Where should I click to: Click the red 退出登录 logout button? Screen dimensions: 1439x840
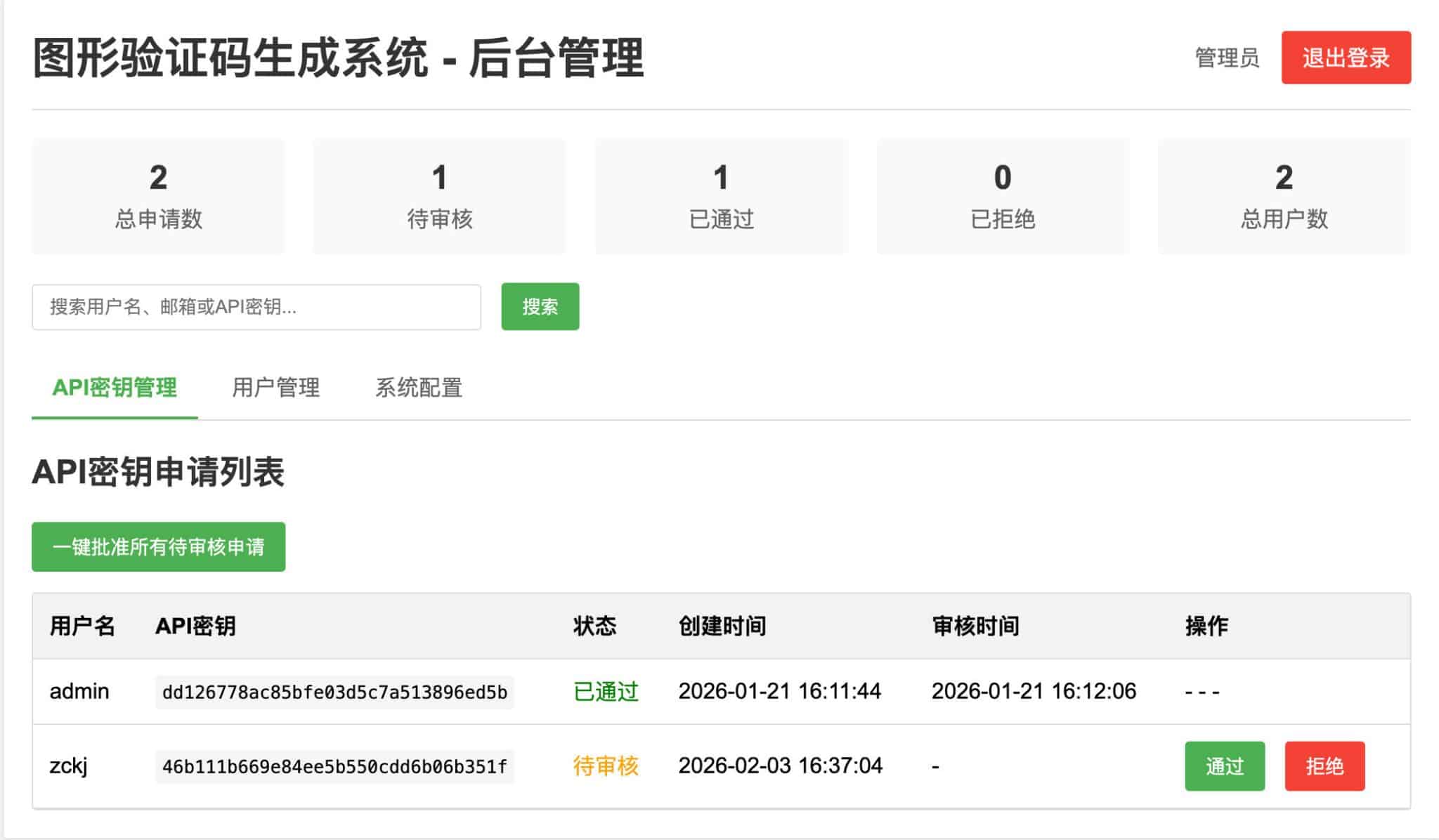pos(1346,58)
